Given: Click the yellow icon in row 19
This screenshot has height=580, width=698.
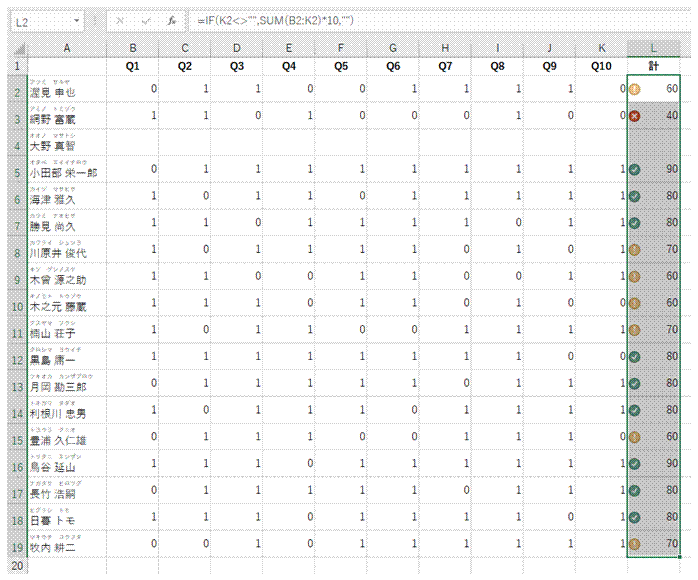Looking at the screenshot, I should click(635, 544).
